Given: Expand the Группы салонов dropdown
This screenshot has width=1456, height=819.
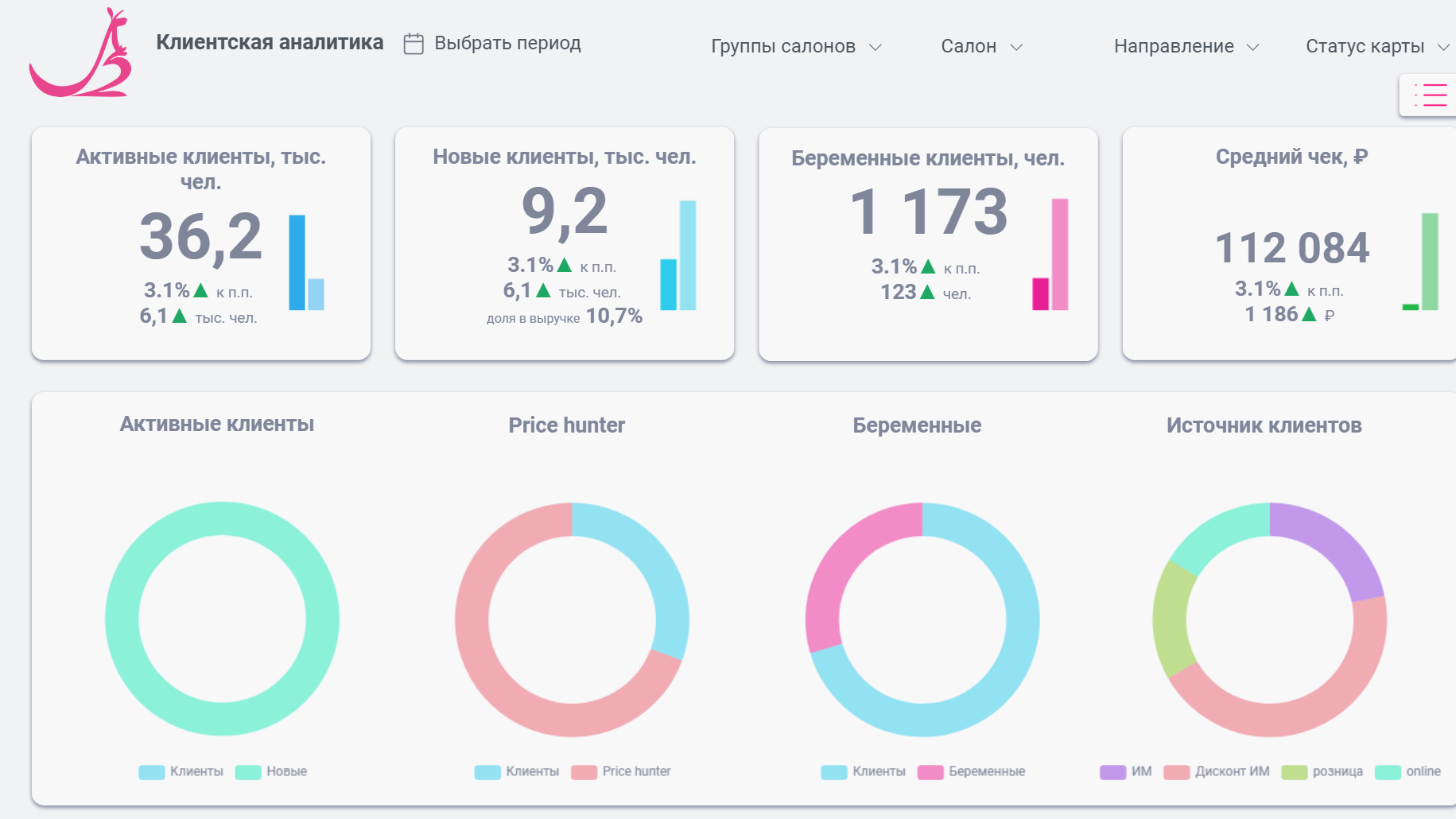Looking at the screenshot, I should click(796, 46).
